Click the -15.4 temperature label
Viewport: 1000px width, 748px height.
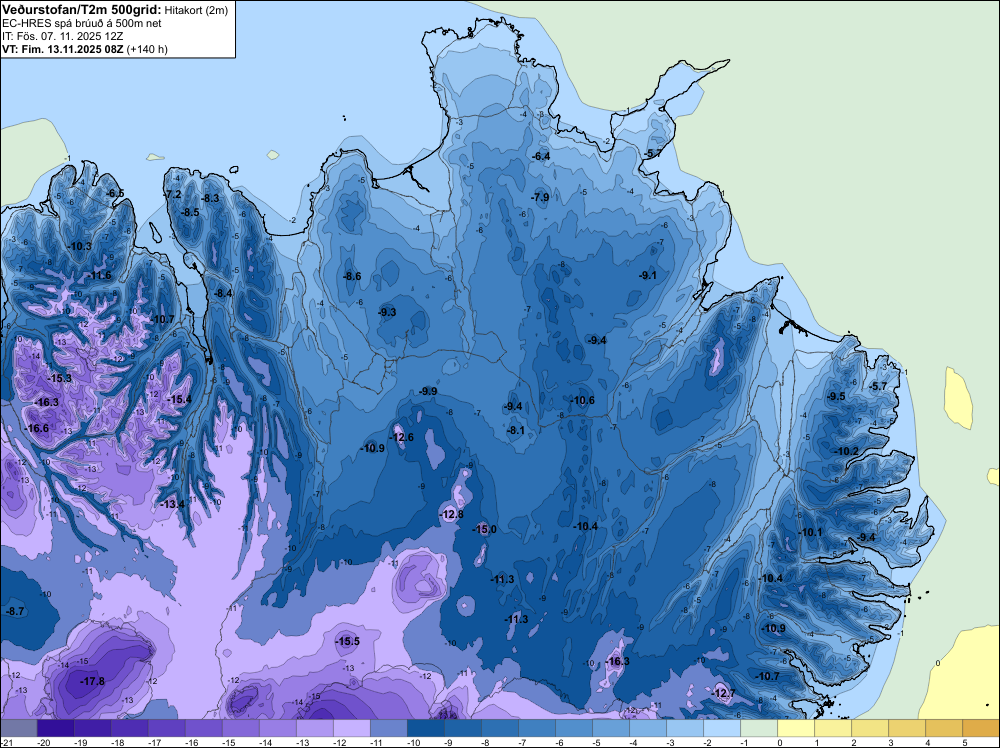180,400
